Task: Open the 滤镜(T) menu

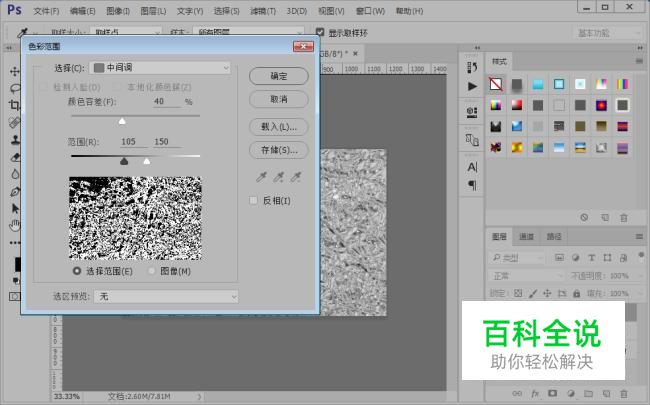Action: (263, 11)
